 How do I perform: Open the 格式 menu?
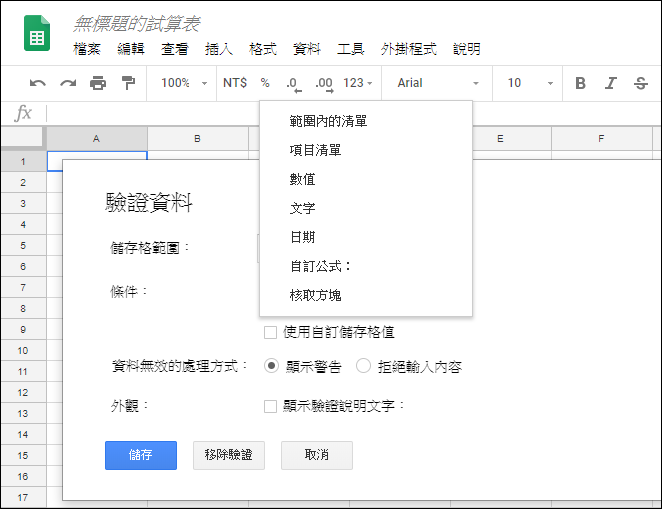pos(263,49)
